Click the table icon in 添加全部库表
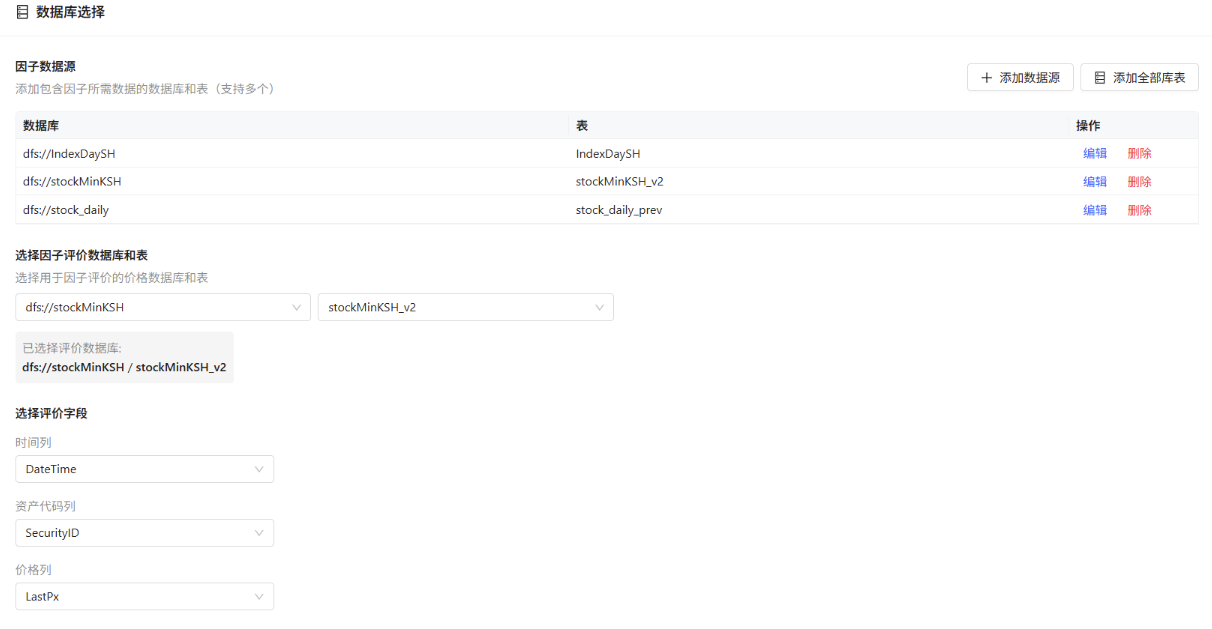 coord(1100,78)
